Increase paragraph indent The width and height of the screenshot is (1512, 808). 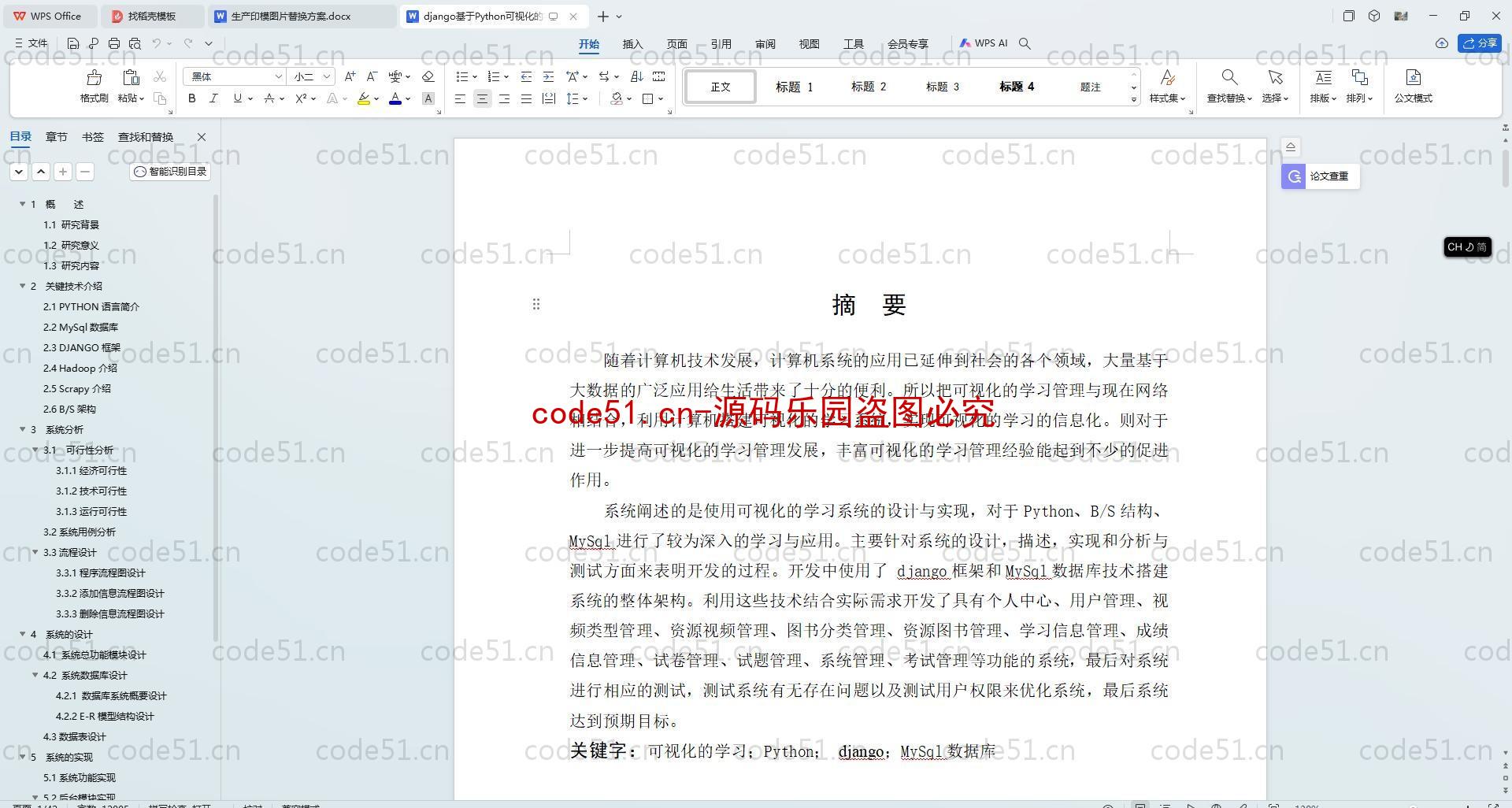tap(548, 76)
